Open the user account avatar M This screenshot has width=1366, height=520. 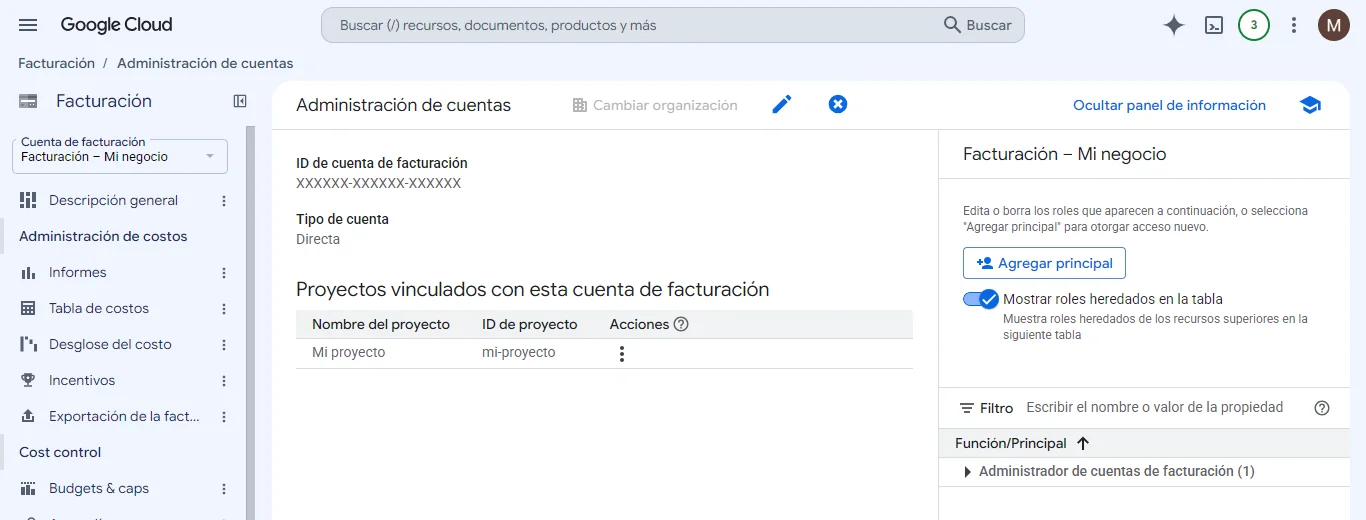pos(1334,26)
